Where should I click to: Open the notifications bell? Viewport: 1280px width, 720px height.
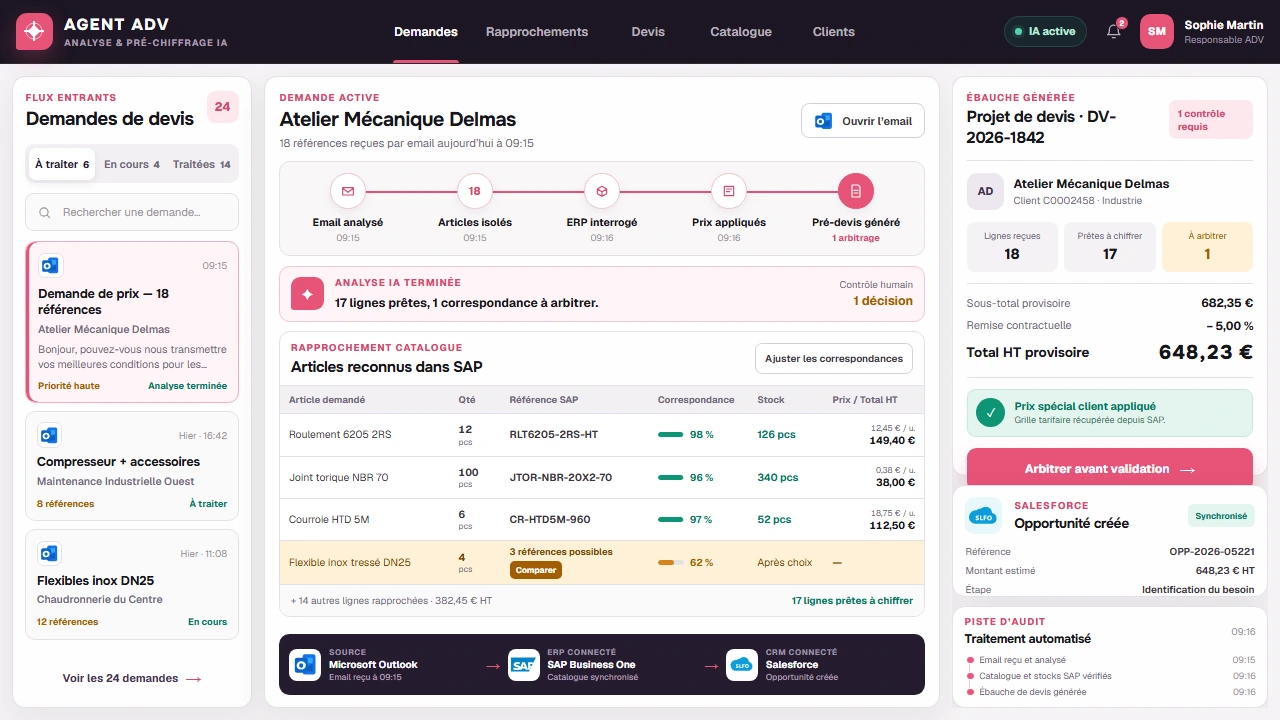click(x=1114, y=31)
